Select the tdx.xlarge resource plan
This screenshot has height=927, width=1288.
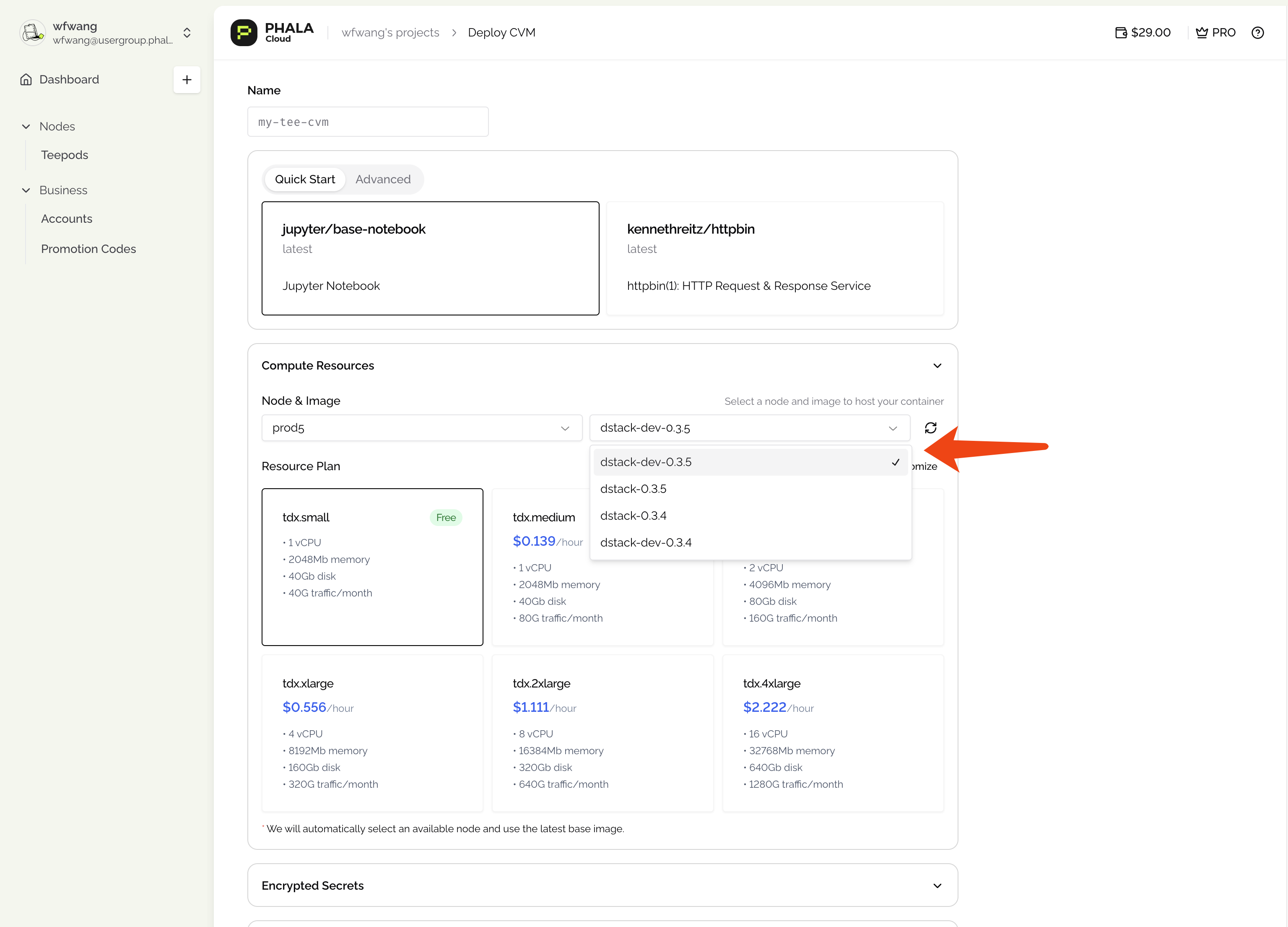coord(372,733)
